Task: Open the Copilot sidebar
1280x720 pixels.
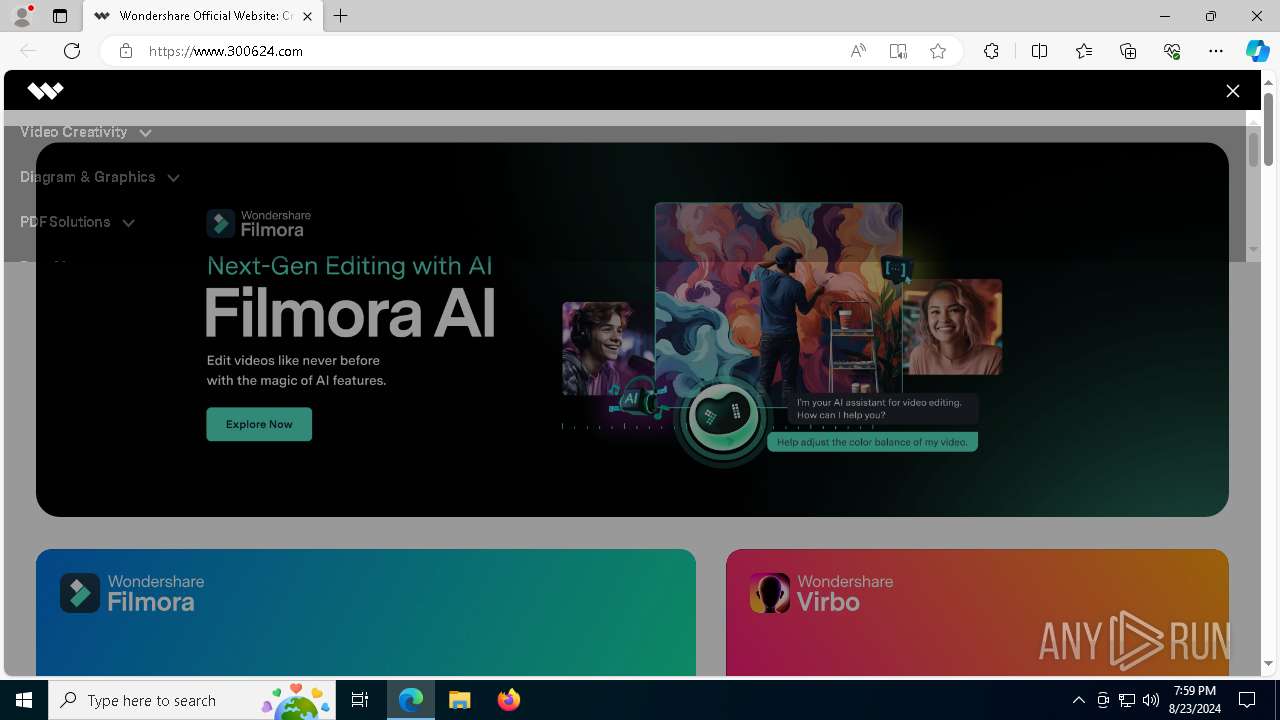Action: [1258, 51]
